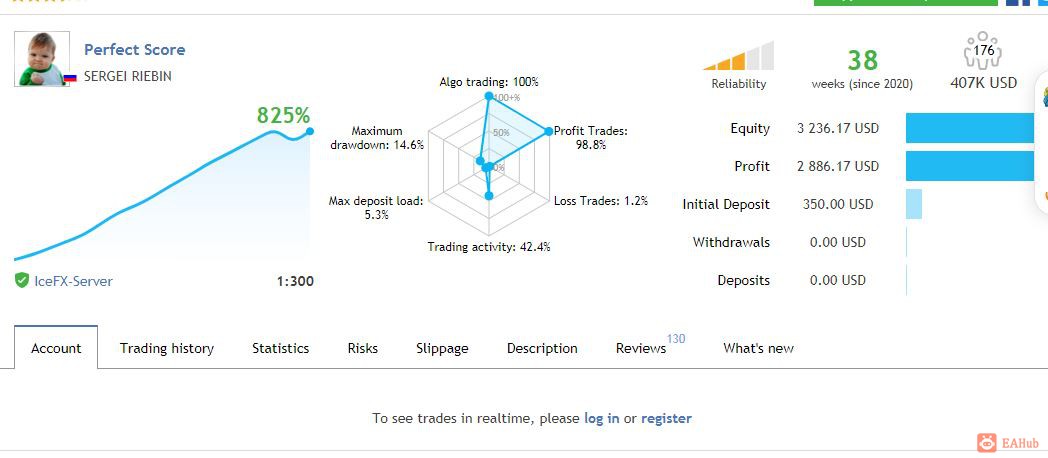This screenshot has height=458, width=1048.
Task: Open the Risks tab
Action: pyautogui.click(x=362, y=348)
